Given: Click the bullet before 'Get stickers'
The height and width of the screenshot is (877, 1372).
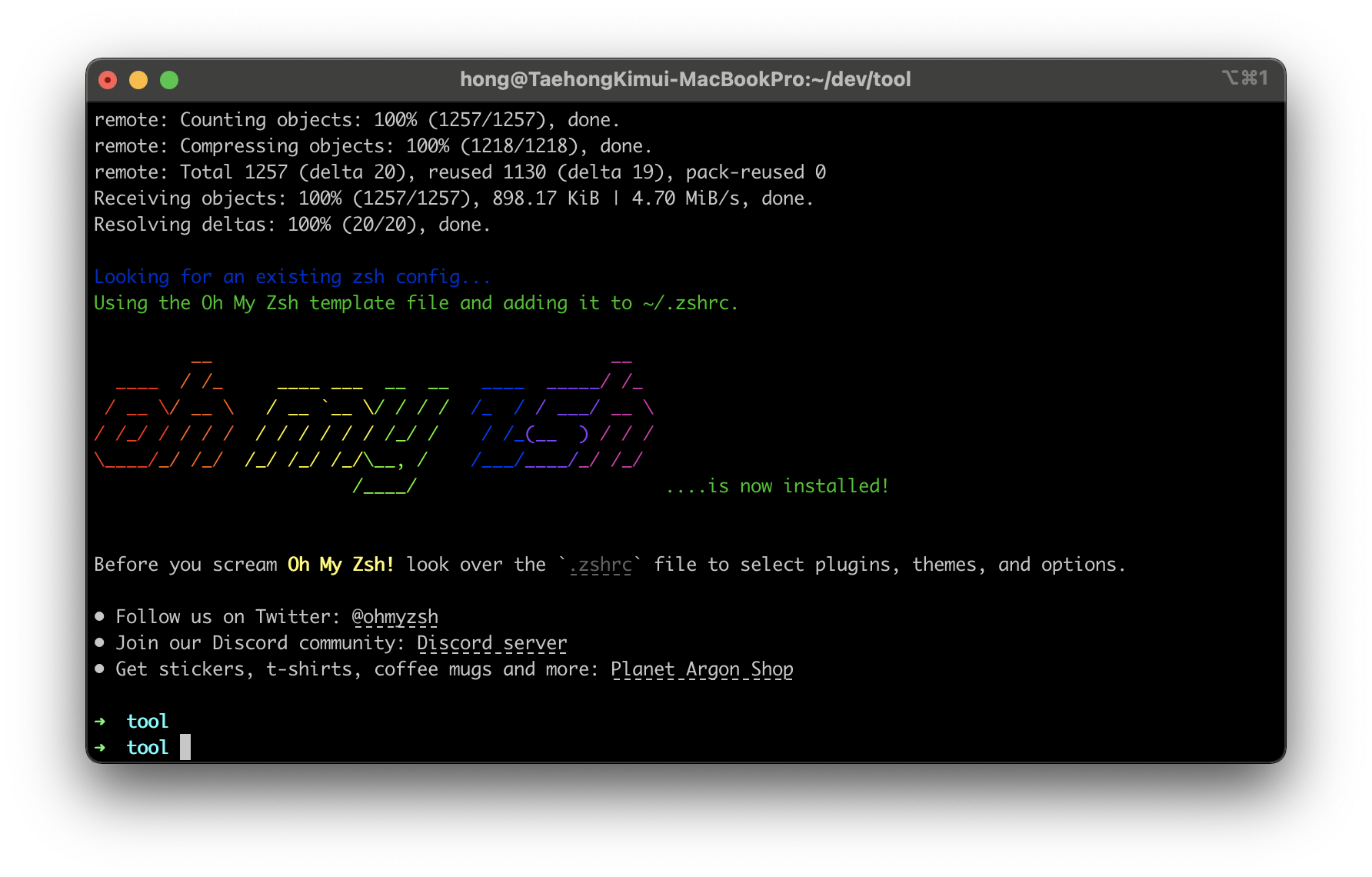Looking at the screenshot, I should point(99,669).
